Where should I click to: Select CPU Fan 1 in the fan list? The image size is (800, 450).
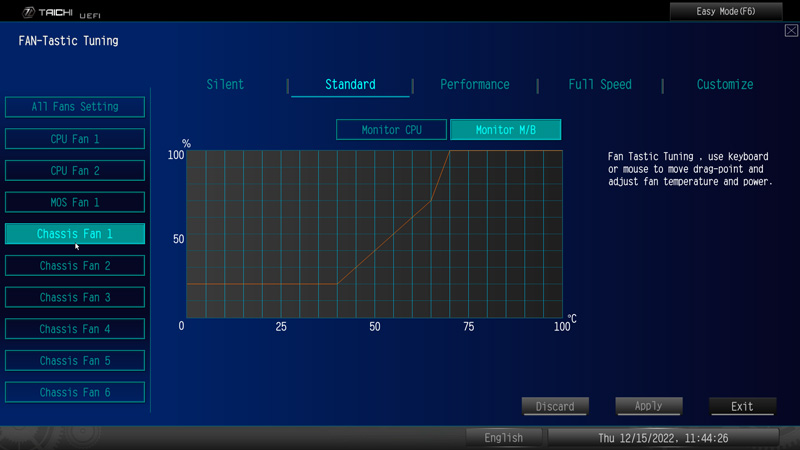(75, 139)
